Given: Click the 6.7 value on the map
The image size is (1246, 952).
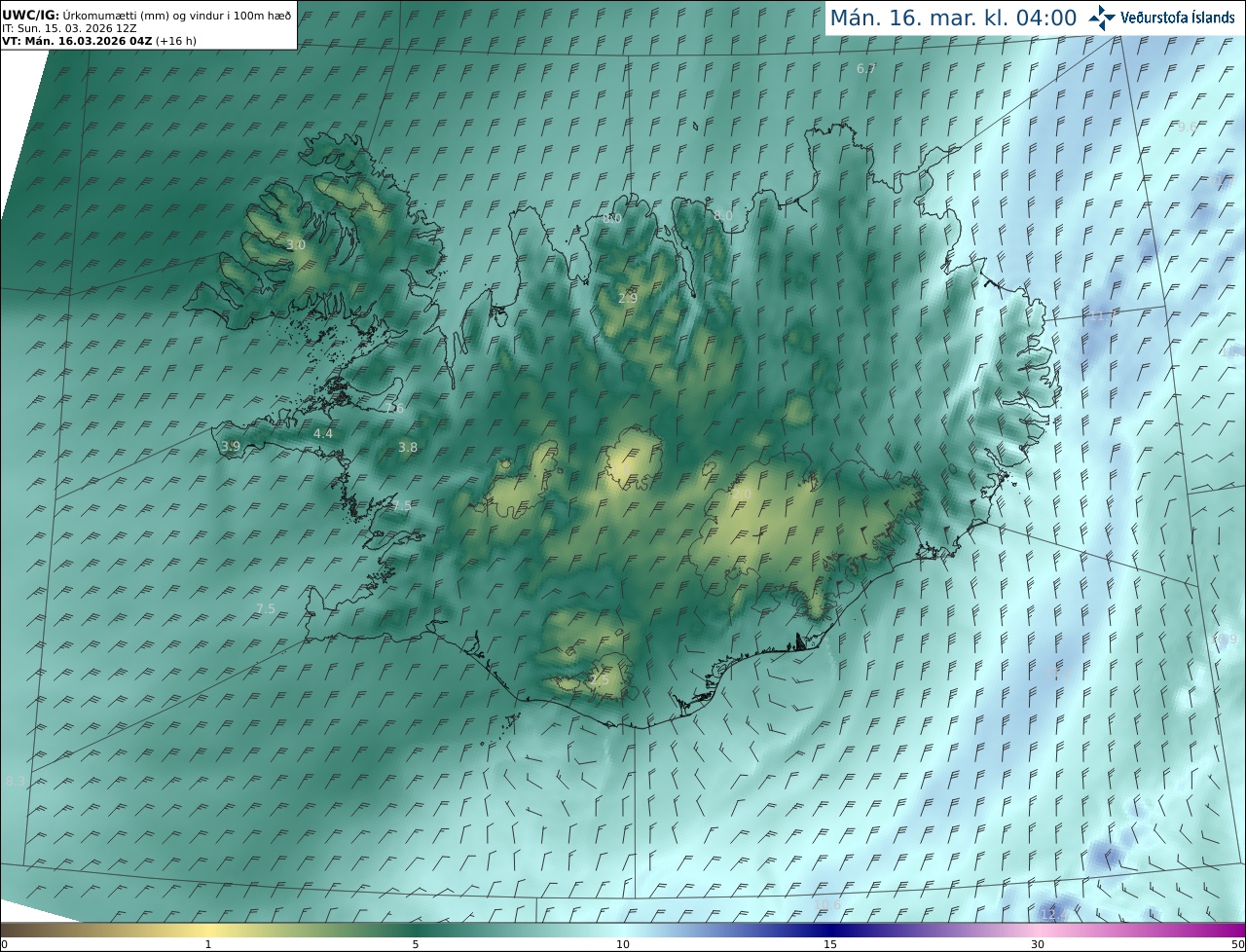Looking at the screenshot, I should click(x=866, y=68).
